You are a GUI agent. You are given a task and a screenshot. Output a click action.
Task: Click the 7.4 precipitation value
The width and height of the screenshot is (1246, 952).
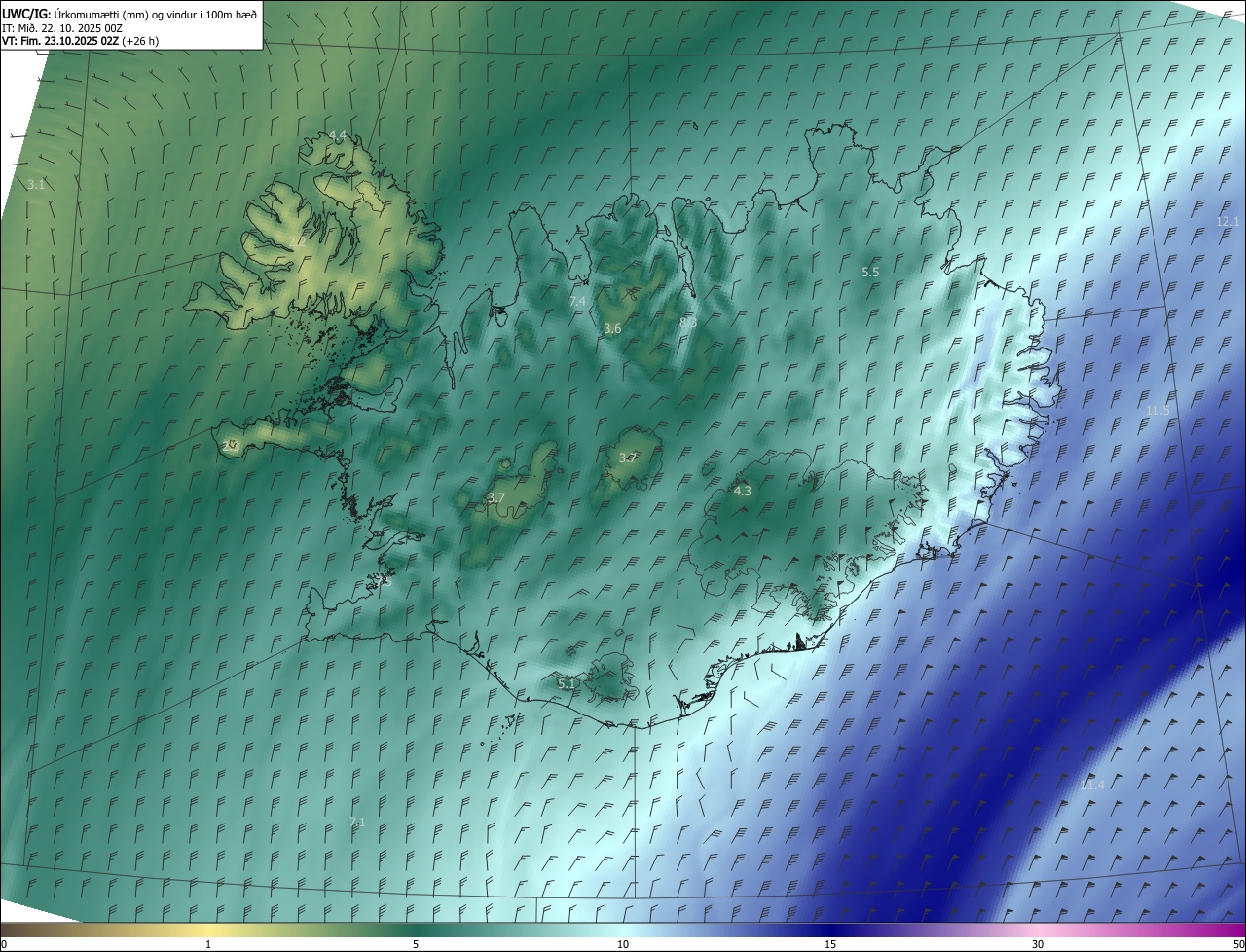tap(577, 302)
